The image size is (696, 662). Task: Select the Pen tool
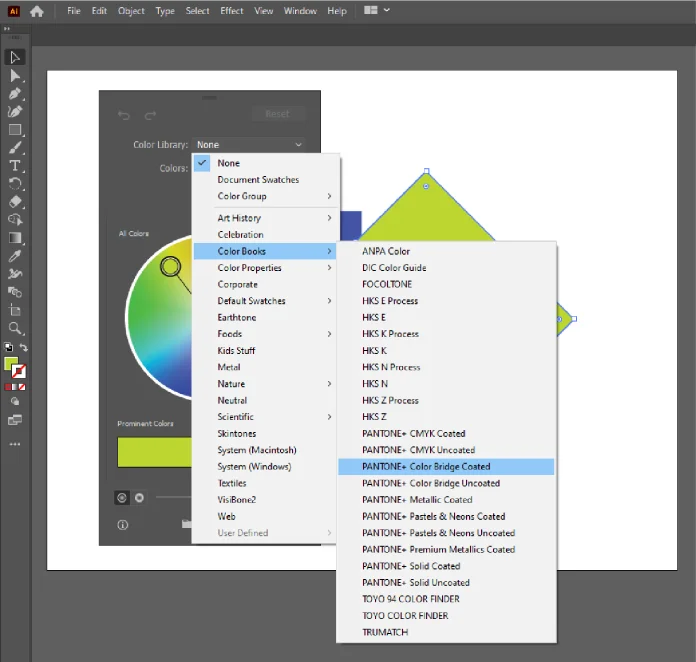pyautogui.click(x=15, y=94)
